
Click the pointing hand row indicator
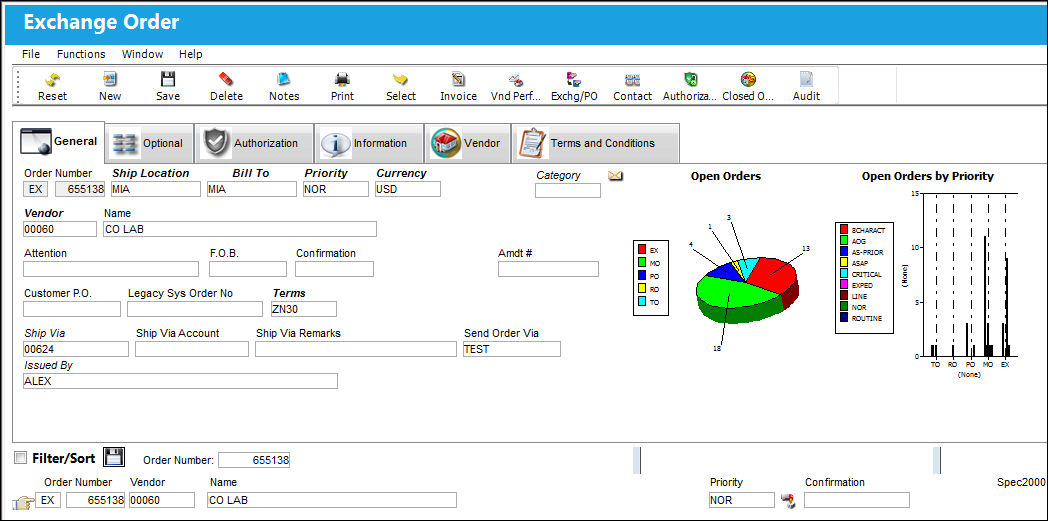[23, 502]
